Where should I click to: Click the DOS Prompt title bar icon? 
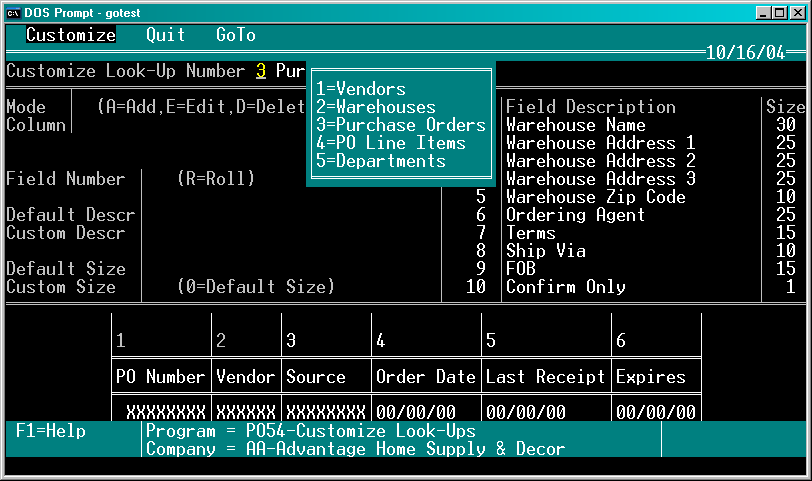click(x=13, y=11)
